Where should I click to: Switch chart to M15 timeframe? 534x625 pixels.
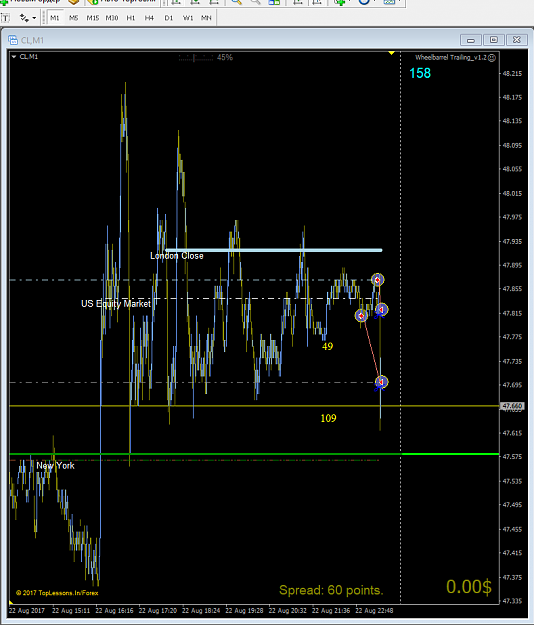click(x=92, y=18)
